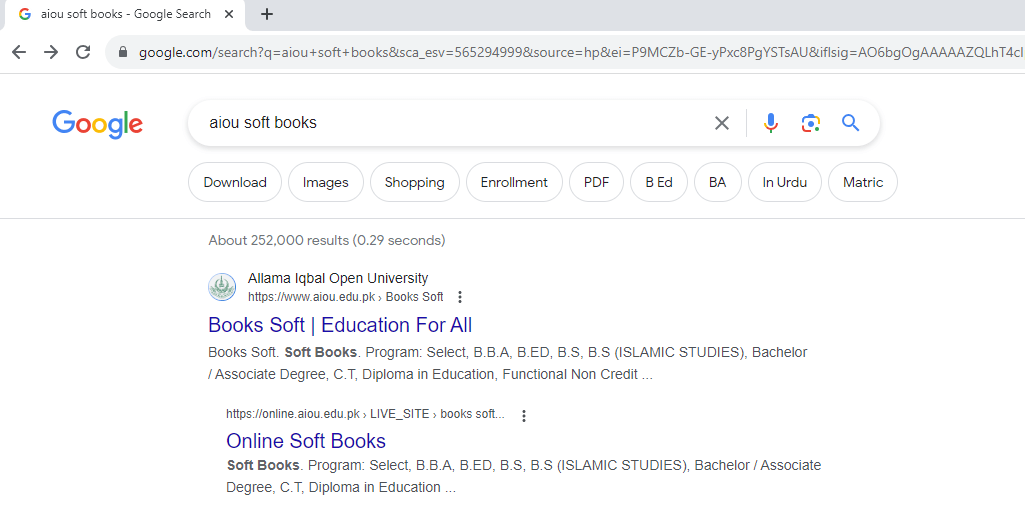Image resolution: width=1025 pixels, height=523 pixels.
Task: Reload the page with the refresh icon
Action: coord(83,52)
